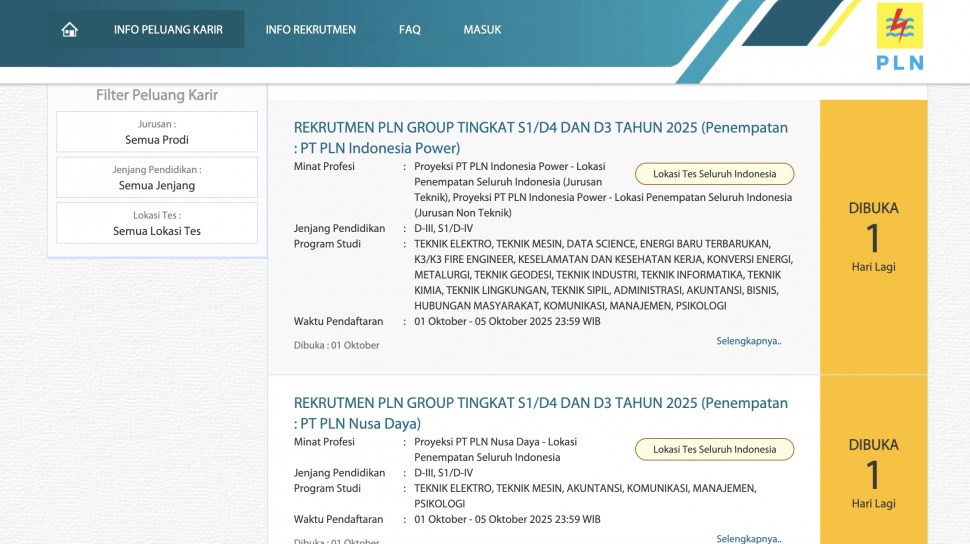The image size is (970, 544).
Task: Select Masuk to log in
Action: 482,30
